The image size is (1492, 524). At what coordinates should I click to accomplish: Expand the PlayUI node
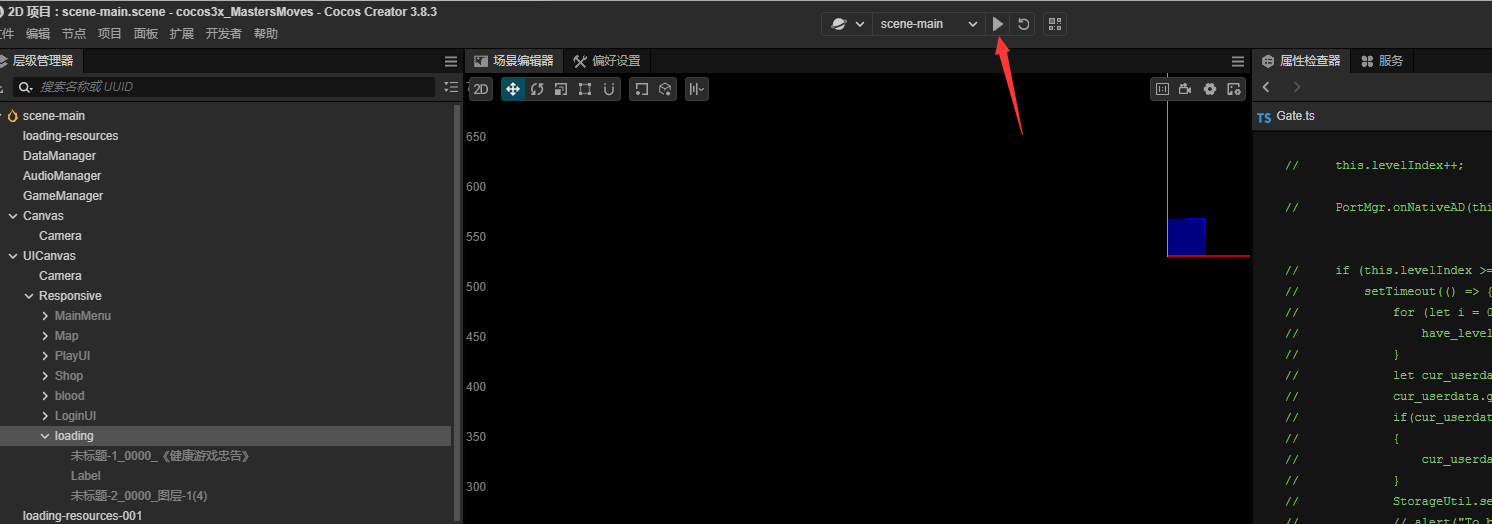[45, 356]
